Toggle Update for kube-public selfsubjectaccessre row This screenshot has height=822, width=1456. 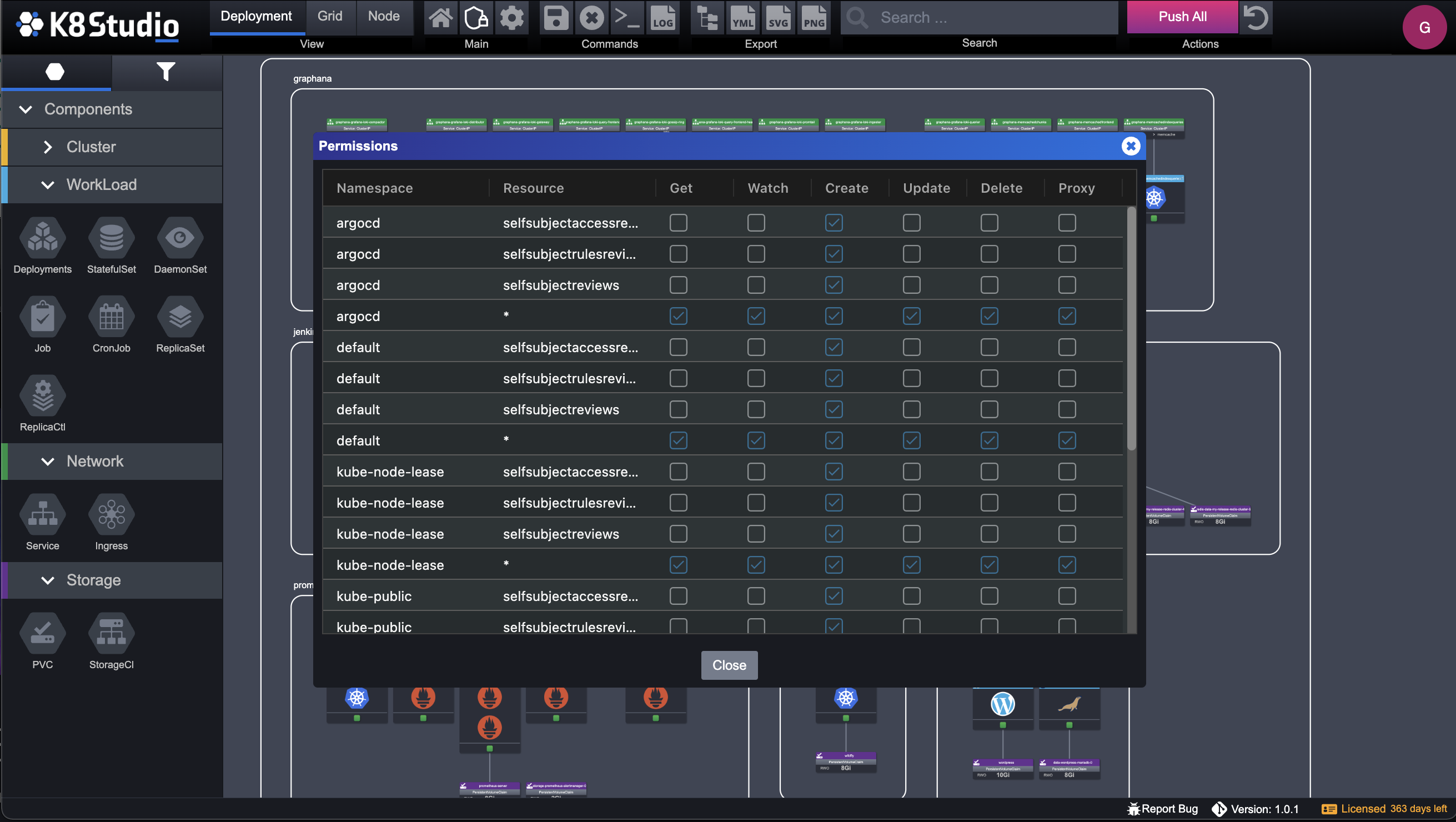click(912, 596)
